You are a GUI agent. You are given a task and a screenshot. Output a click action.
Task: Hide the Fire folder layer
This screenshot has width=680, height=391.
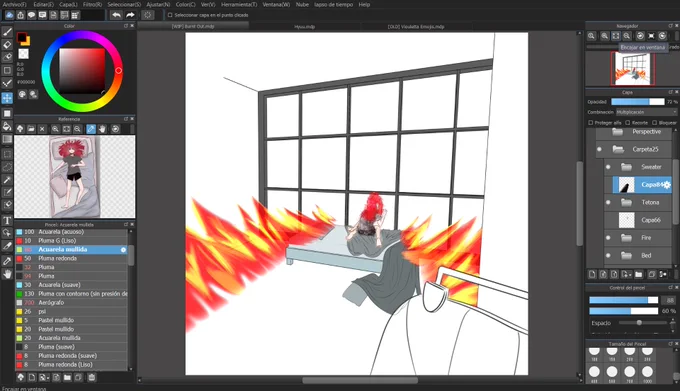608,238
